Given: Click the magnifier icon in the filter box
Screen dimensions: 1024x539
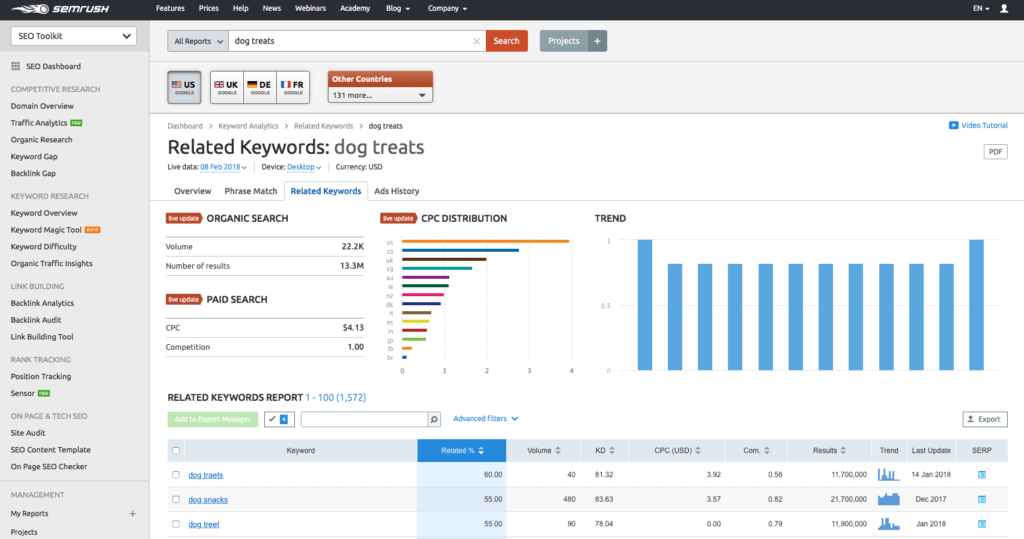Looking at the screenshot, I should point(434,419).
